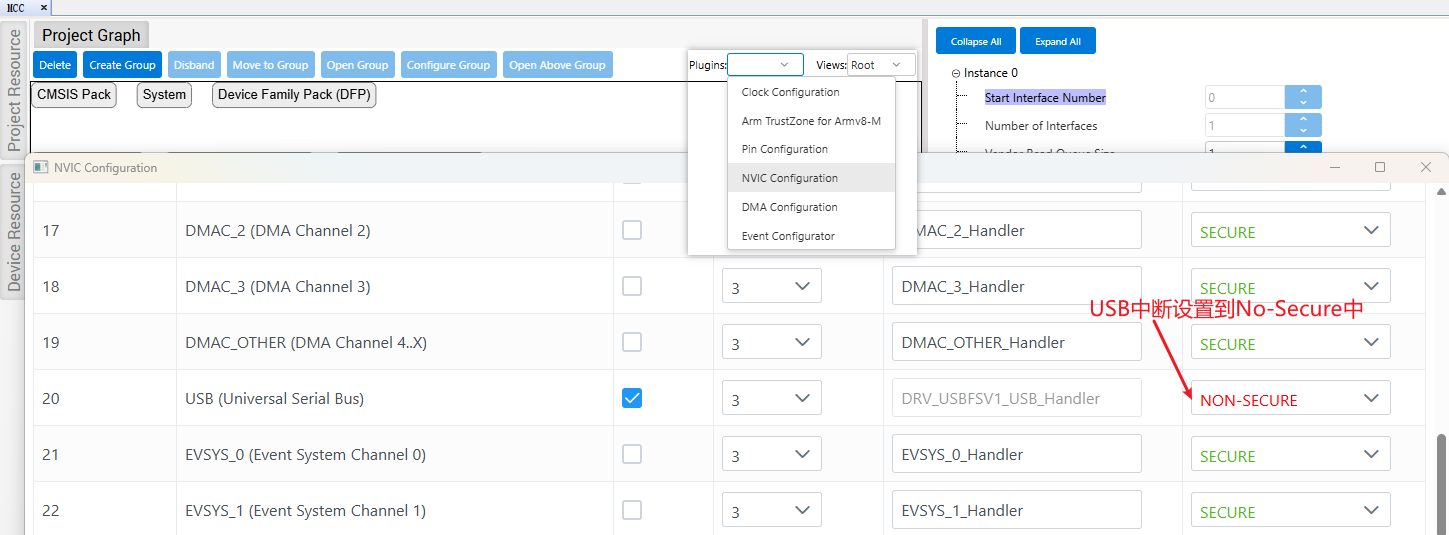Open the EVSYS_1 security mode dropdown
This screenshot has width=1449, height=535.
point(1290,510)
